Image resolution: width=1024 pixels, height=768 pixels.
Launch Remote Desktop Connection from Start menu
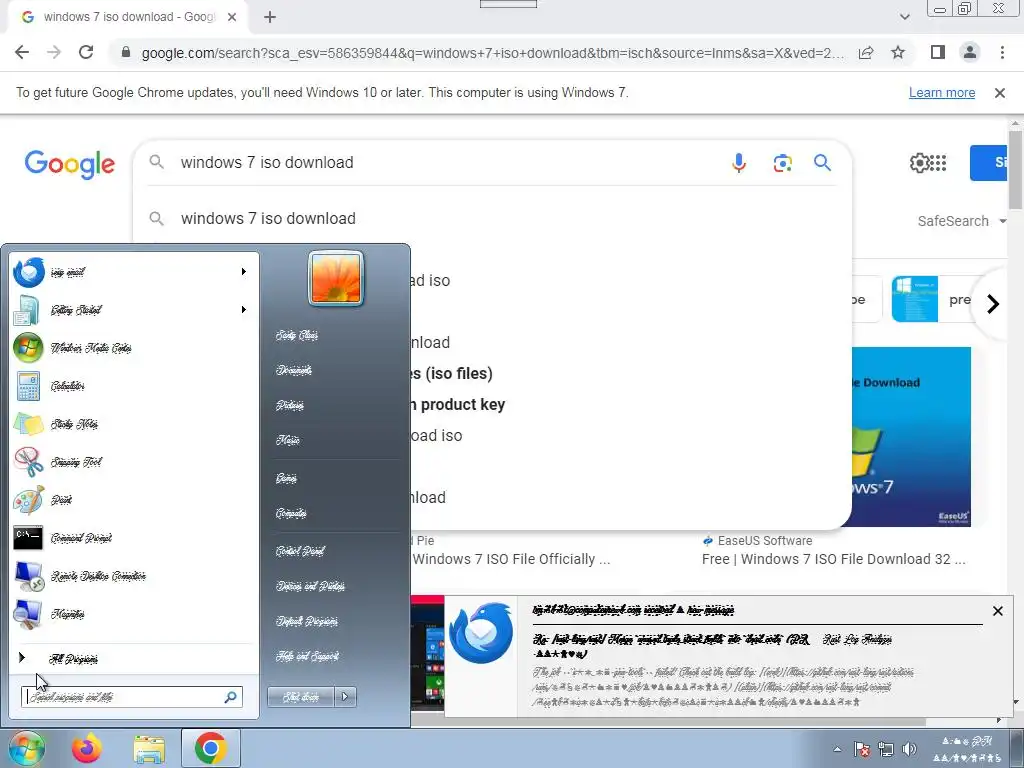click(133, 575)
